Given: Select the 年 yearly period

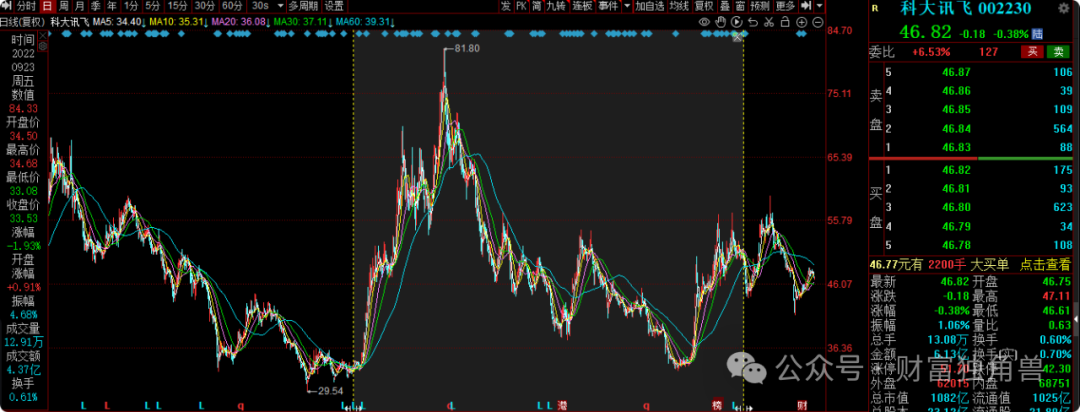Looking at the screenshot, I should [x=112, y=6].
